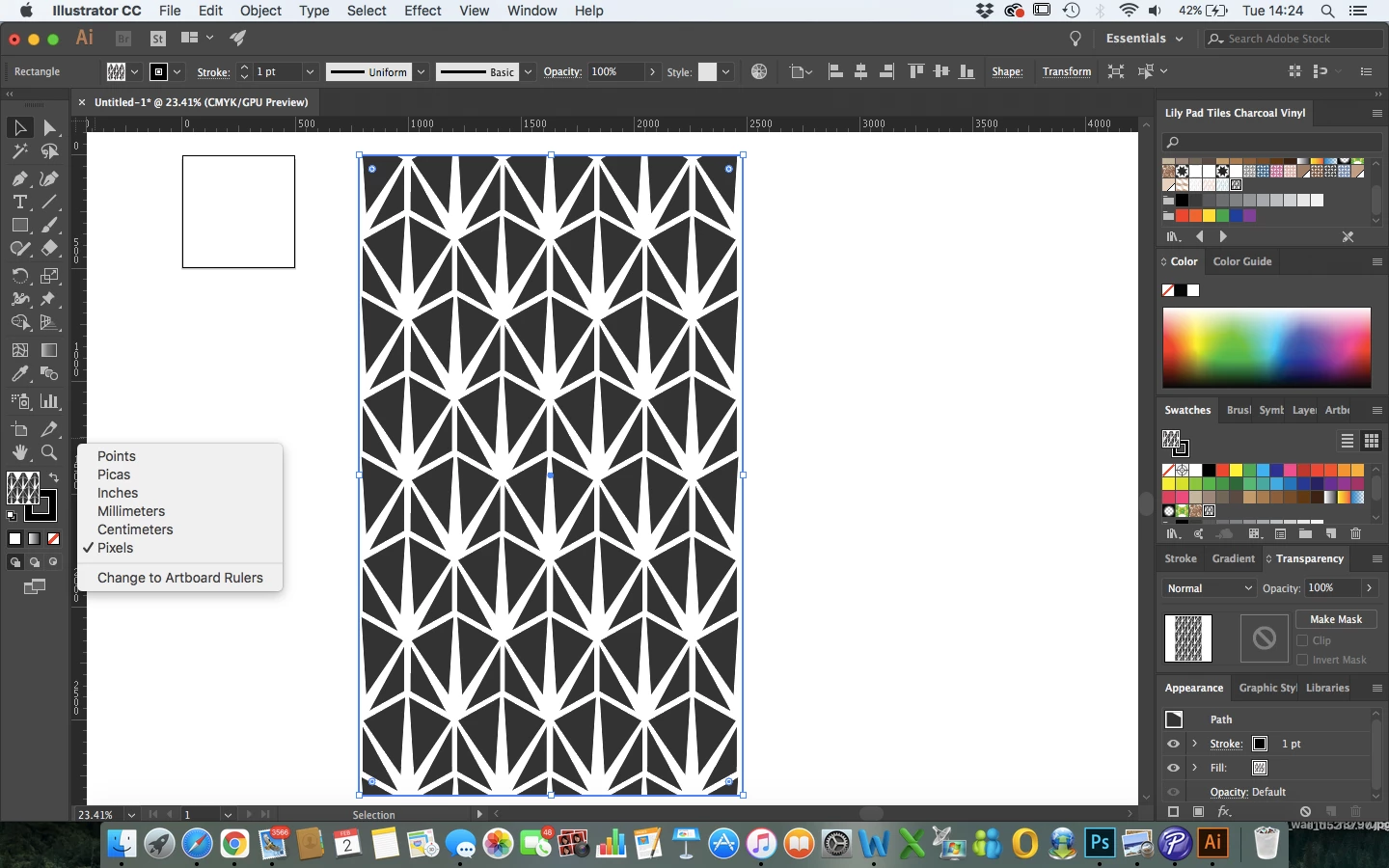Screen dimensions: 1389x868
Task: Select the Column Graph tool
Action: (49, 401)
